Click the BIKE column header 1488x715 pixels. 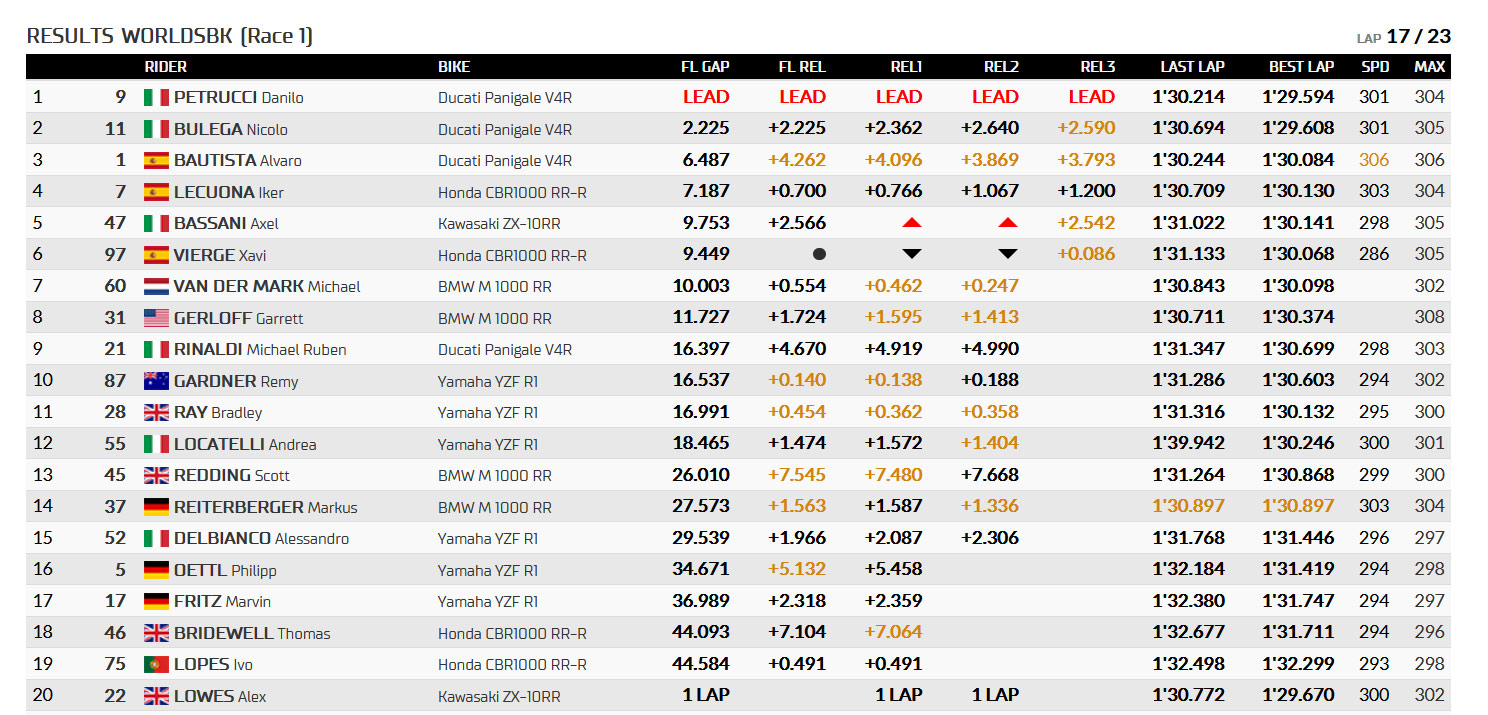[454, 67]
